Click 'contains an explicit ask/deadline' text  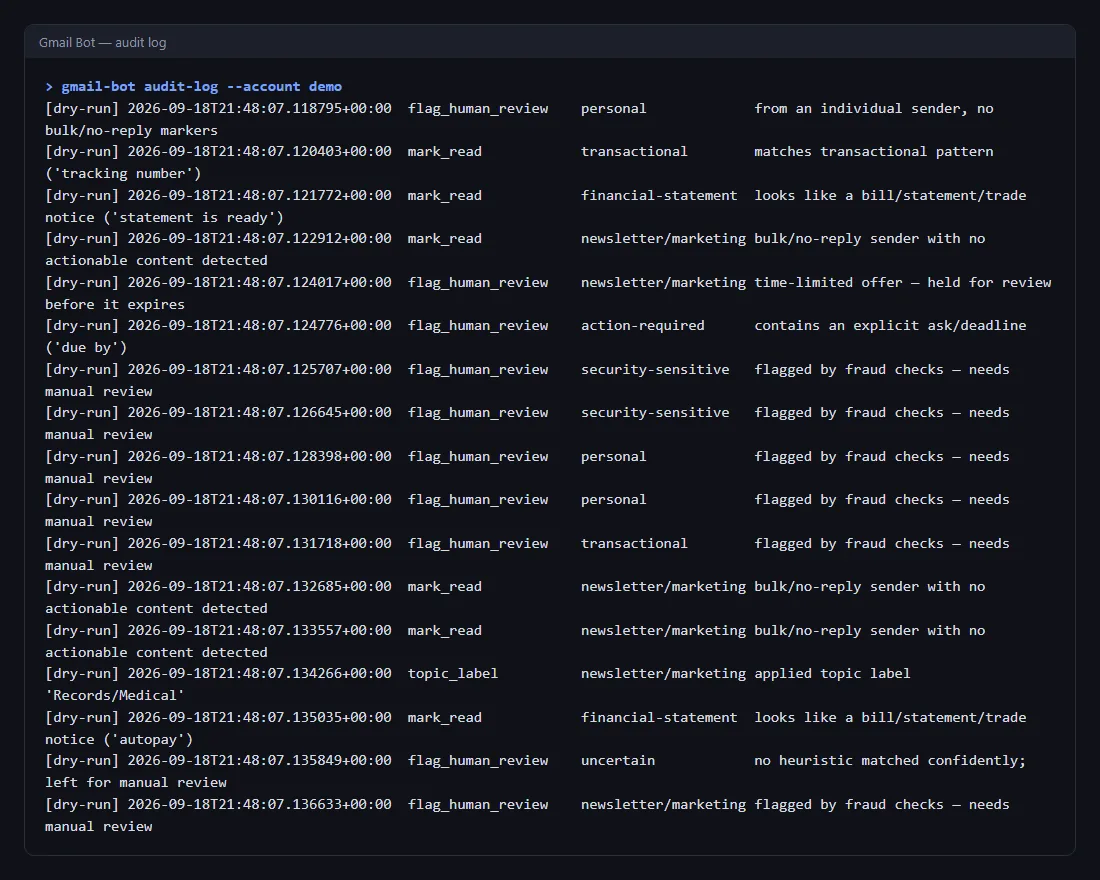click(x=890, y=325)
